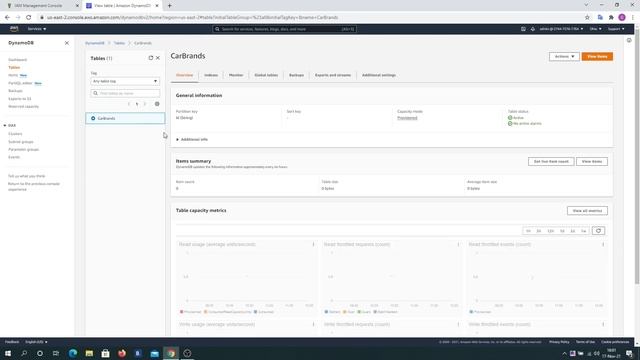Viewport: 640px width, 360px height.
Task: Close the Tables side panel
Action: click(158, 58)
